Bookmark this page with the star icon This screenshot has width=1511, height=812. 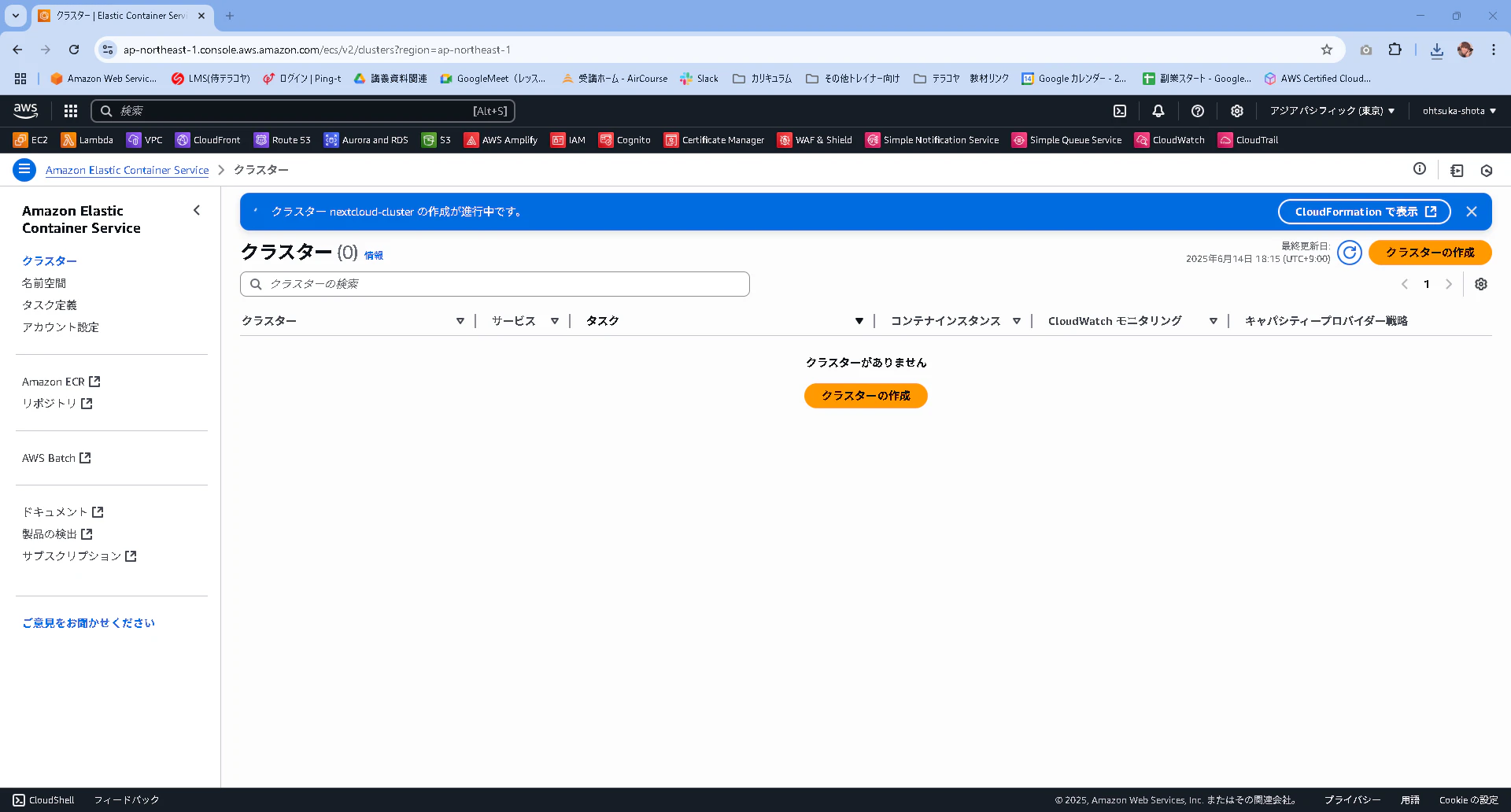tap(1327, 50)
